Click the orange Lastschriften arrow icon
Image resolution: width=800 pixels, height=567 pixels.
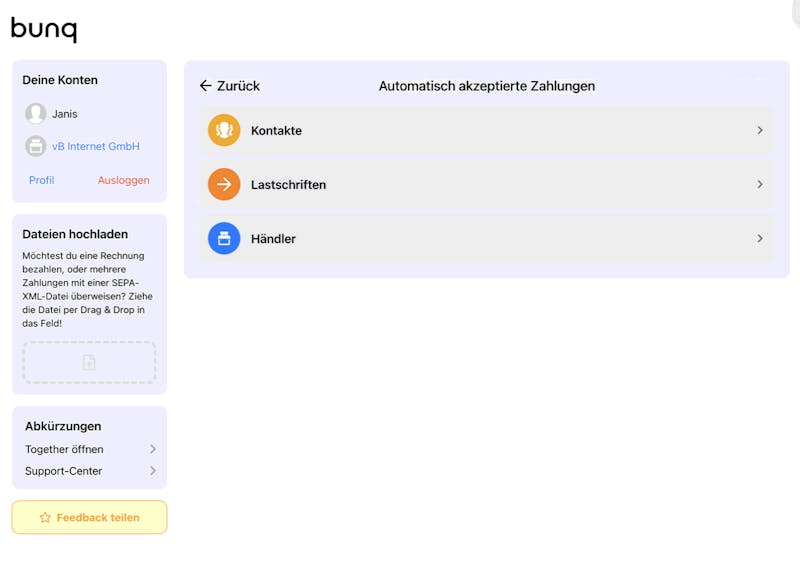click(224, 184)
